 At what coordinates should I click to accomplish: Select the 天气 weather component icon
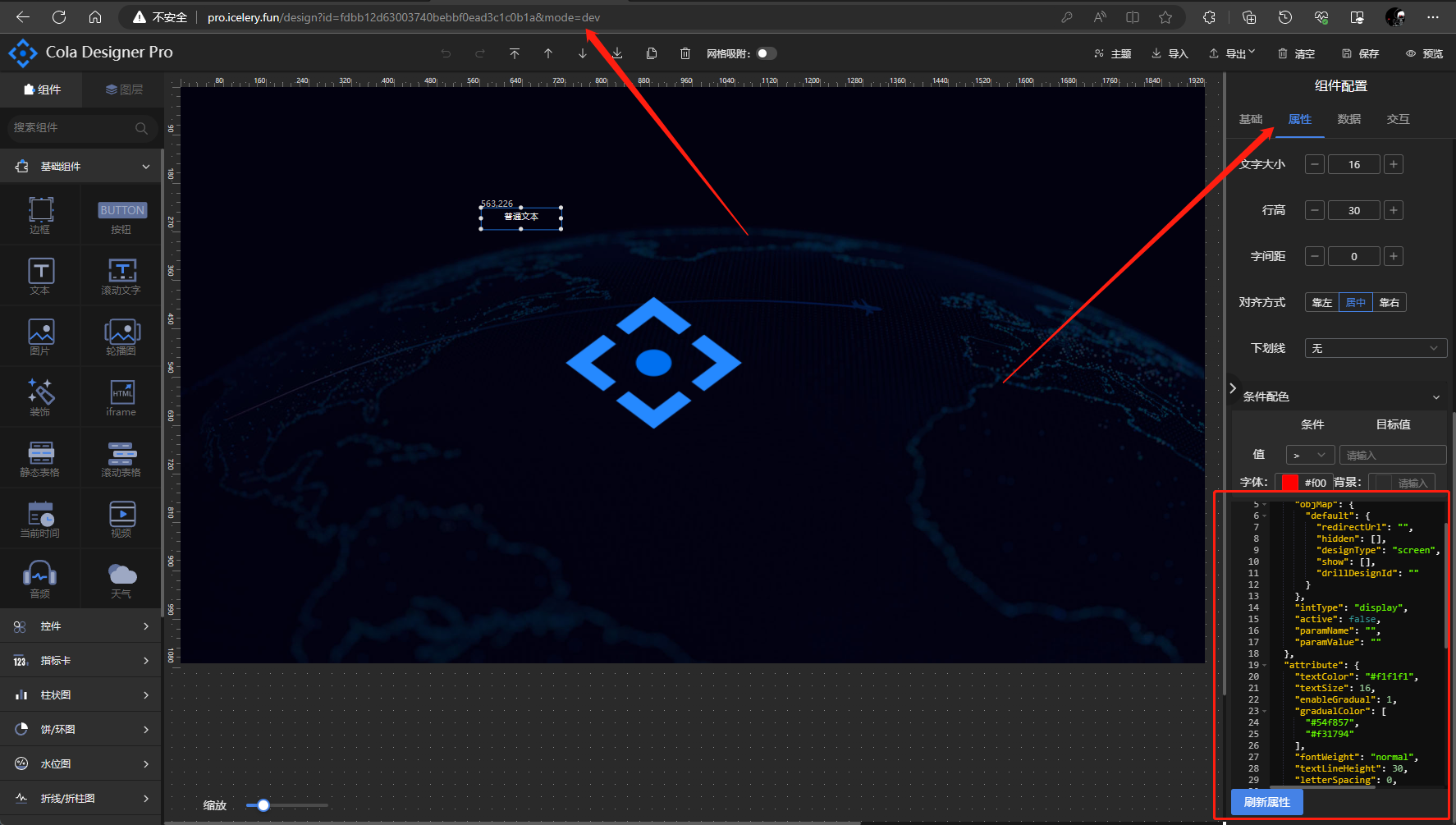121,580
